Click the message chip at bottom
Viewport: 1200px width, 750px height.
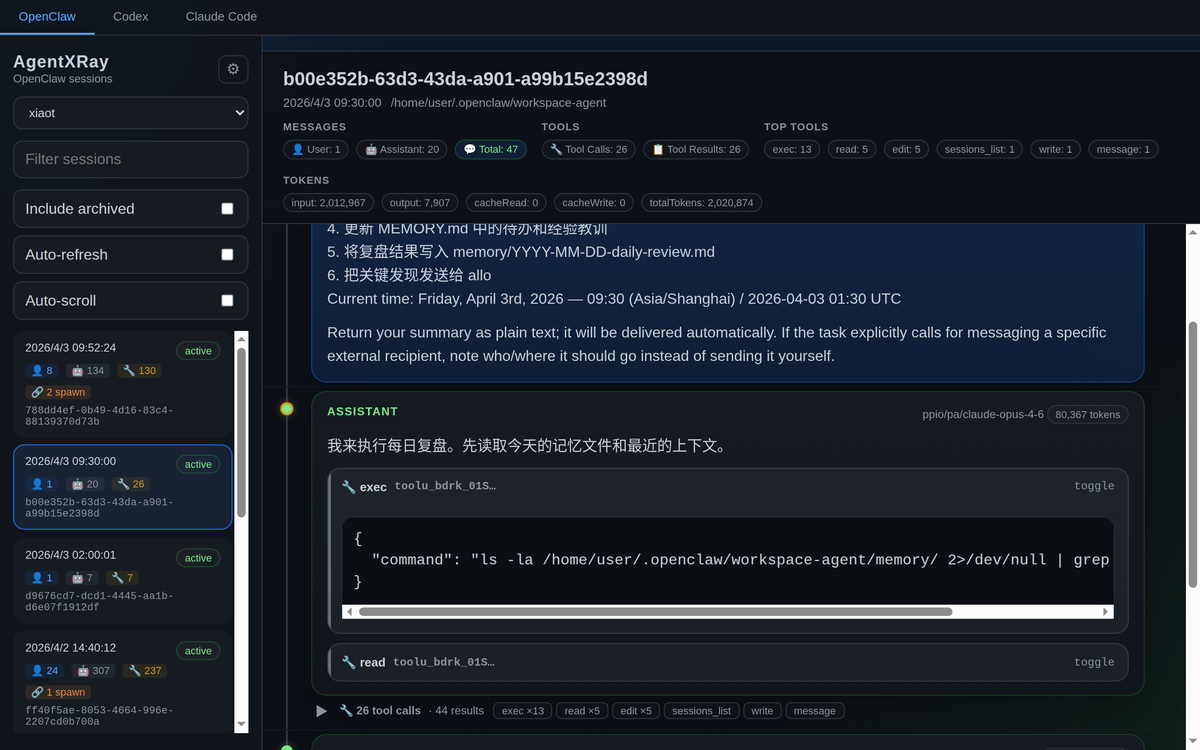coord(815,711)
